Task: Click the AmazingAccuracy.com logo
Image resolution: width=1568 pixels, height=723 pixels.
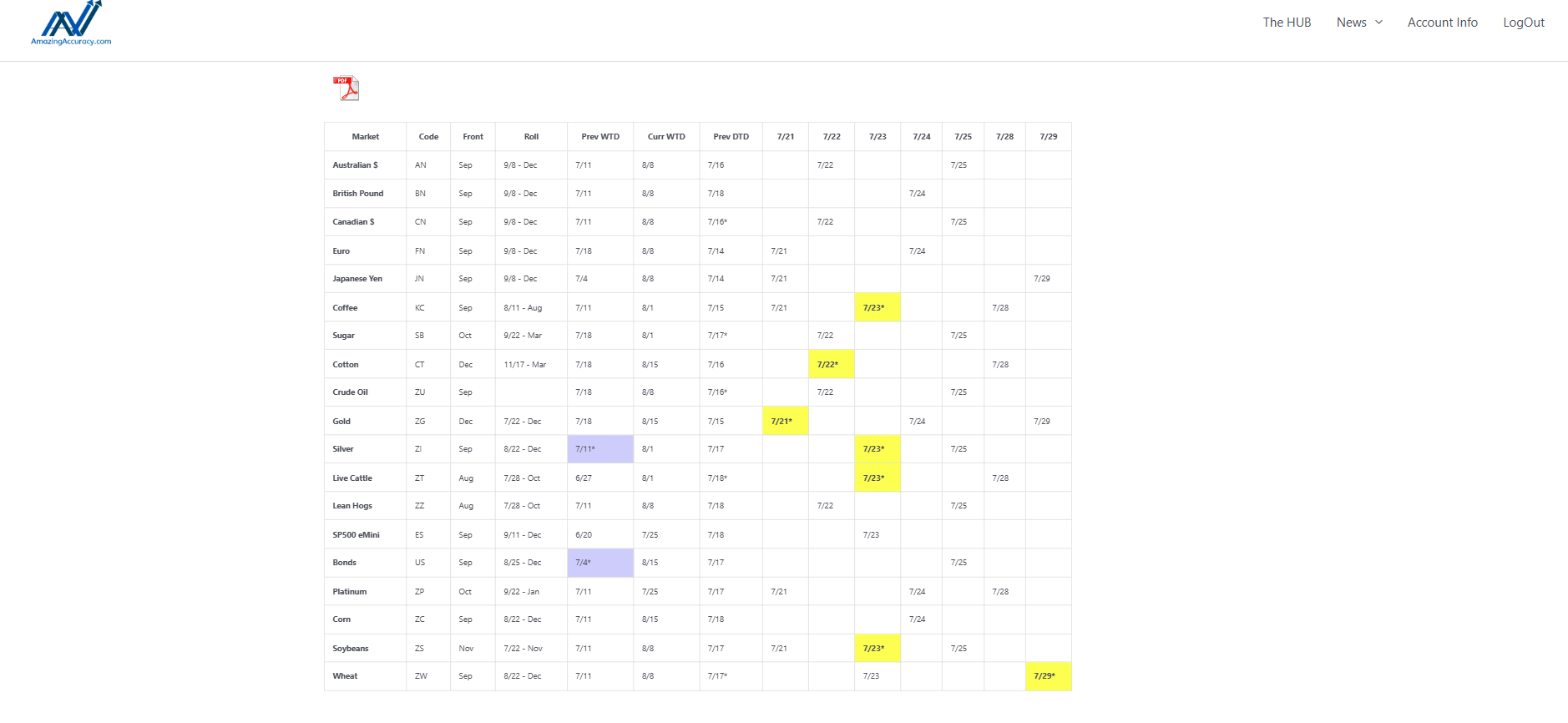Action: (71, 23)
